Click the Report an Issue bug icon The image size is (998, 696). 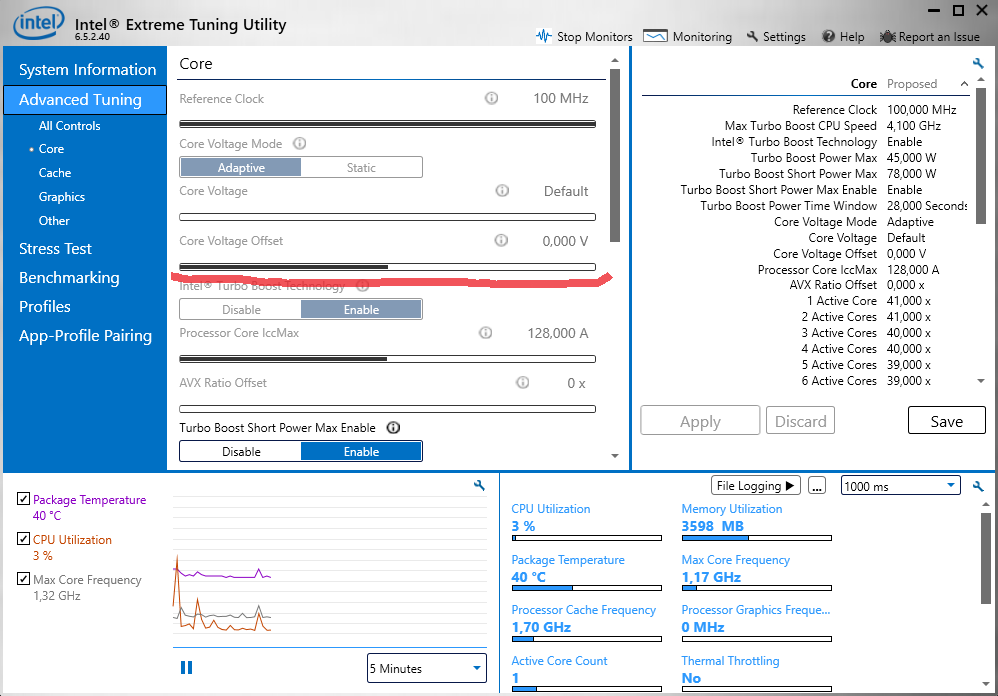coord(887,36)
